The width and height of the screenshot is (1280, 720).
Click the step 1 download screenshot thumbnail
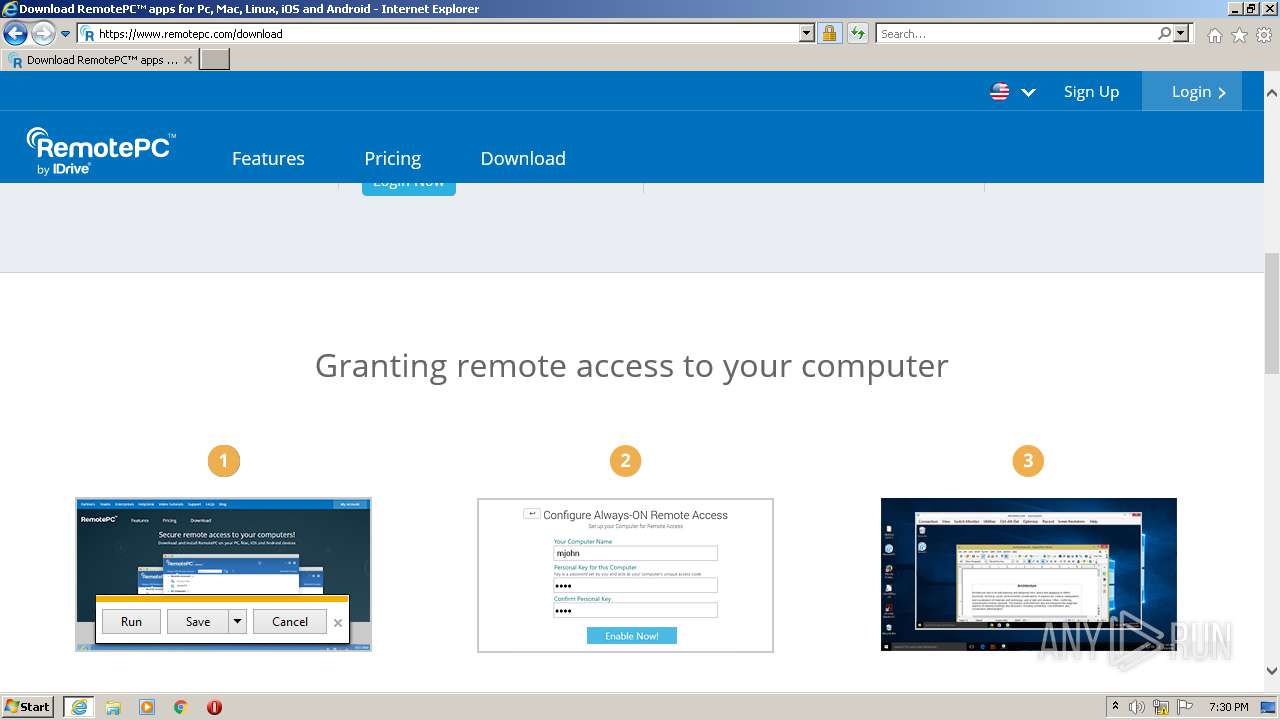(223, 575)
